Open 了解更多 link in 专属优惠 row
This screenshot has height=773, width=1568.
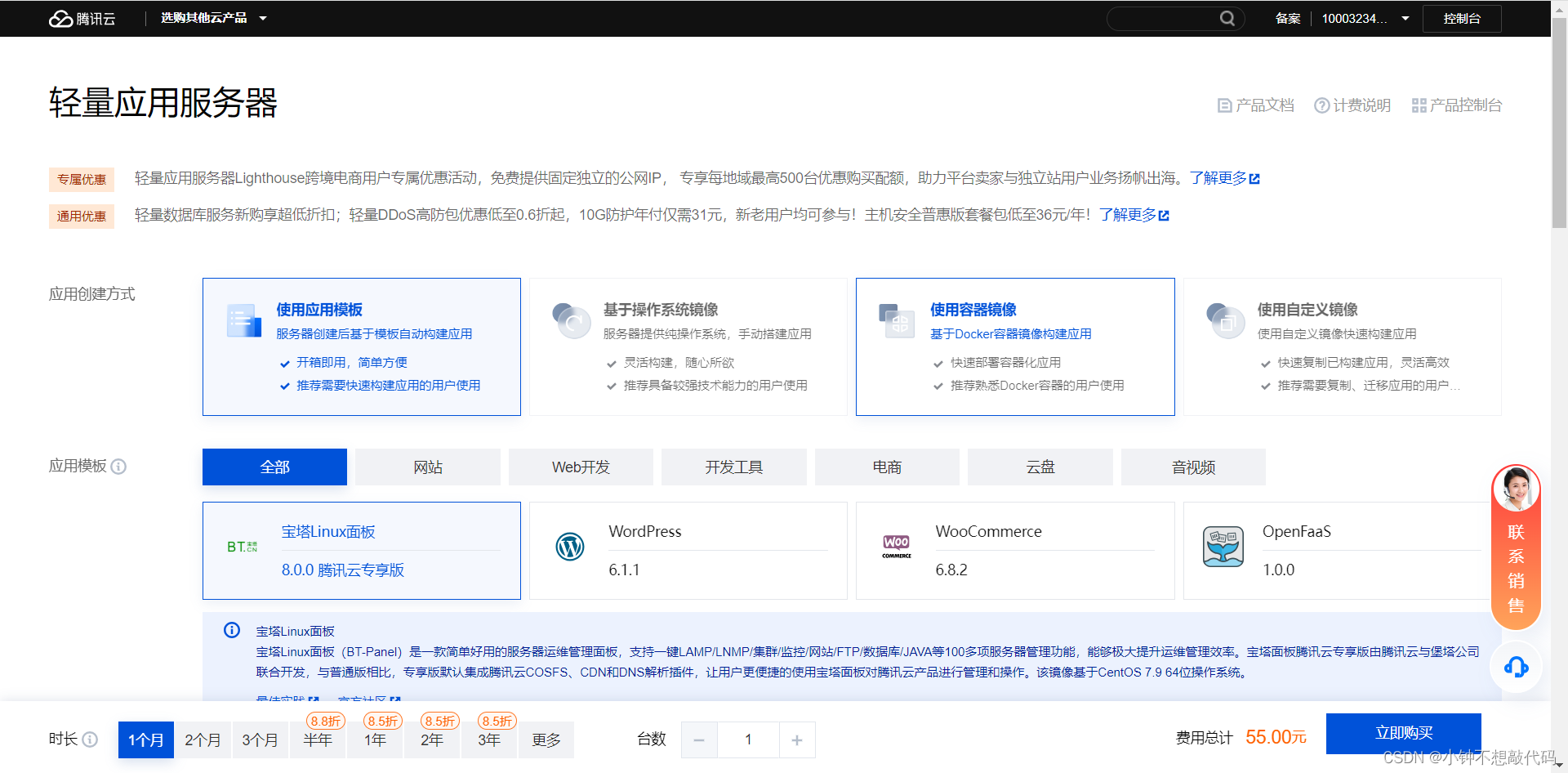(x=1218, y=178)
